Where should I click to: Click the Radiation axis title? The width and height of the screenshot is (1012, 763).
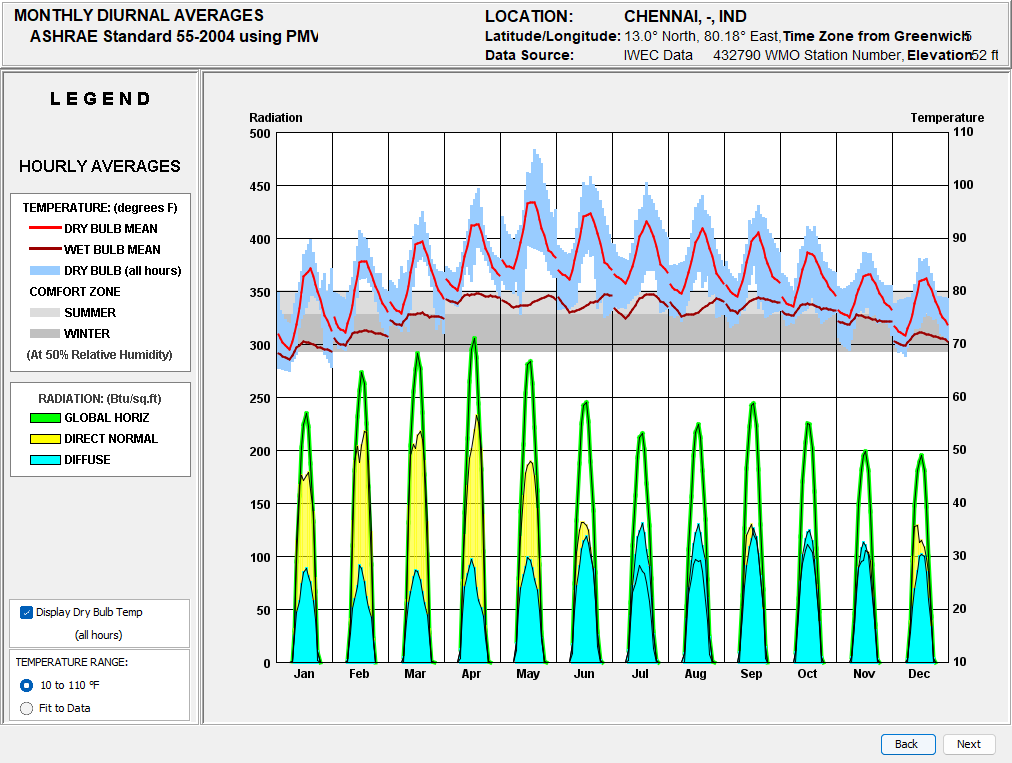click(x=276, y=117)
